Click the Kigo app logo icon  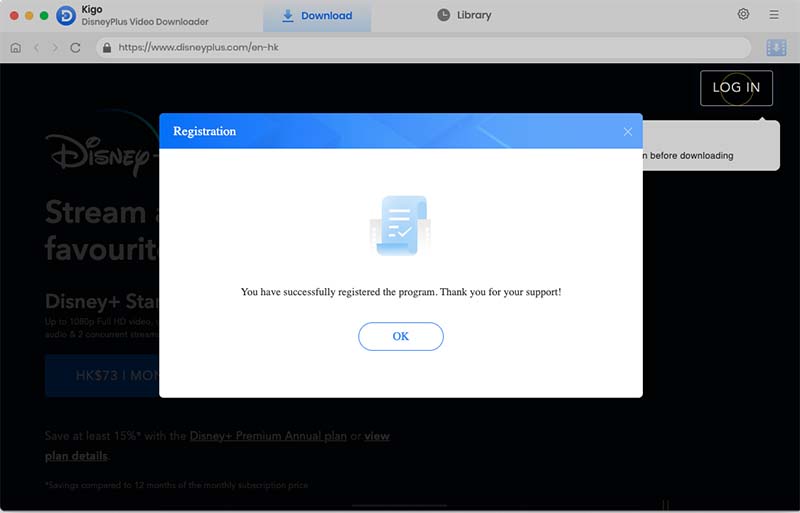66,16
